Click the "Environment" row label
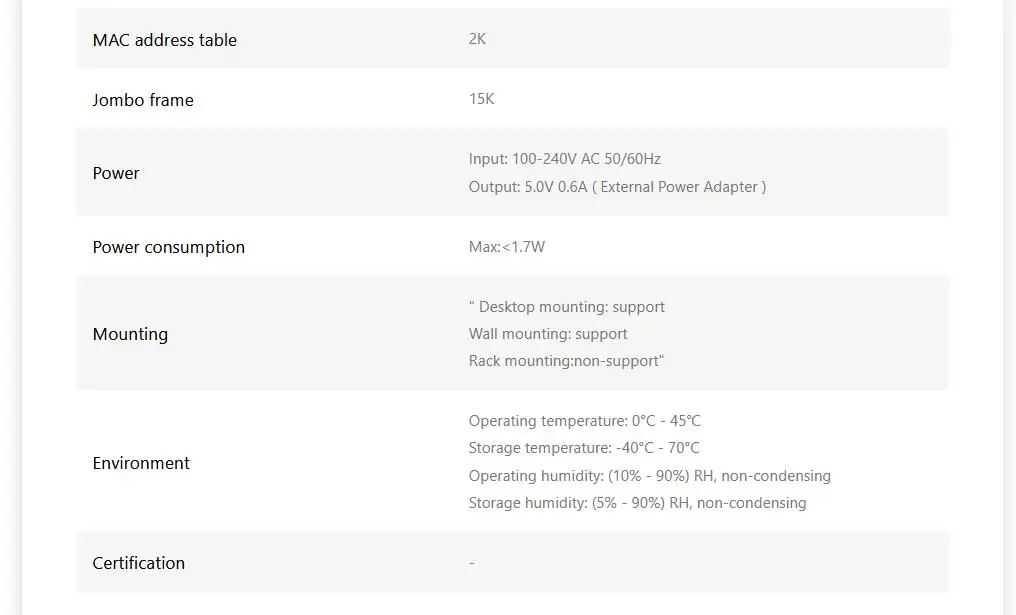Image resolution: width=1016 pixels, height=615 pixels. click(x=141, y=463)
